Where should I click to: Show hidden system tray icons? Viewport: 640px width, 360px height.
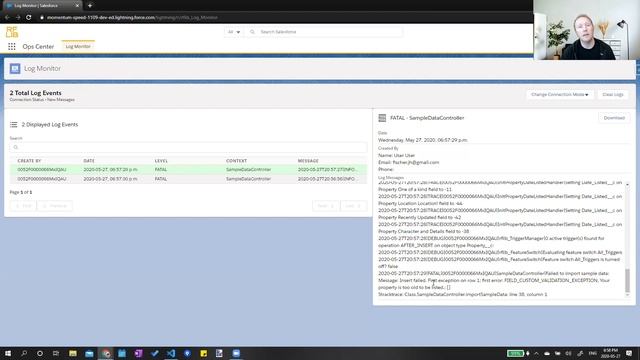537,353
